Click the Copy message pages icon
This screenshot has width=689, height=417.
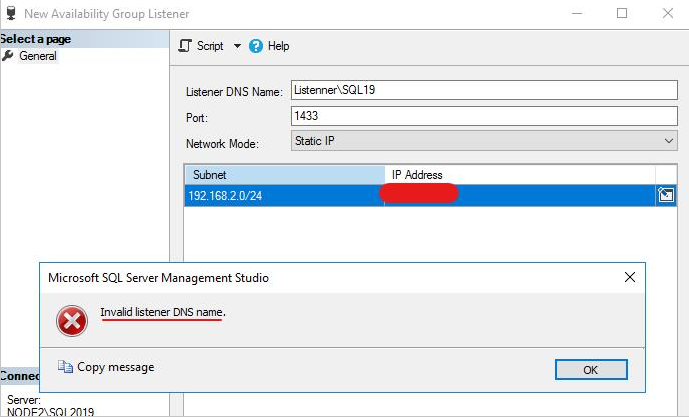tap(65, 366)
